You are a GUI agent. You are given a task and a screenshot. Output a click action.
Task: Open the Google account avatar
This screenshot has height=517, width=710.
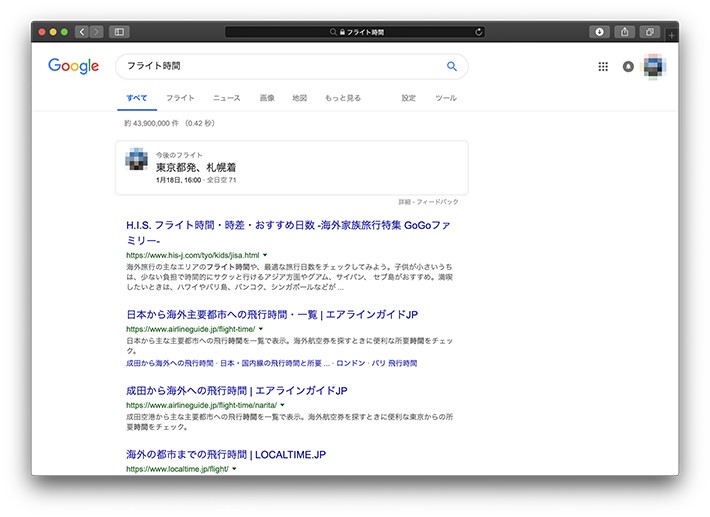653,67
